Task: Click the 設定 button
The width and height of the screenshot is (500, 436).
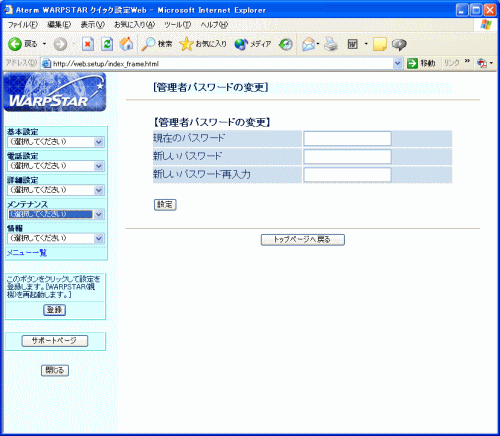Action: (165, 205)
